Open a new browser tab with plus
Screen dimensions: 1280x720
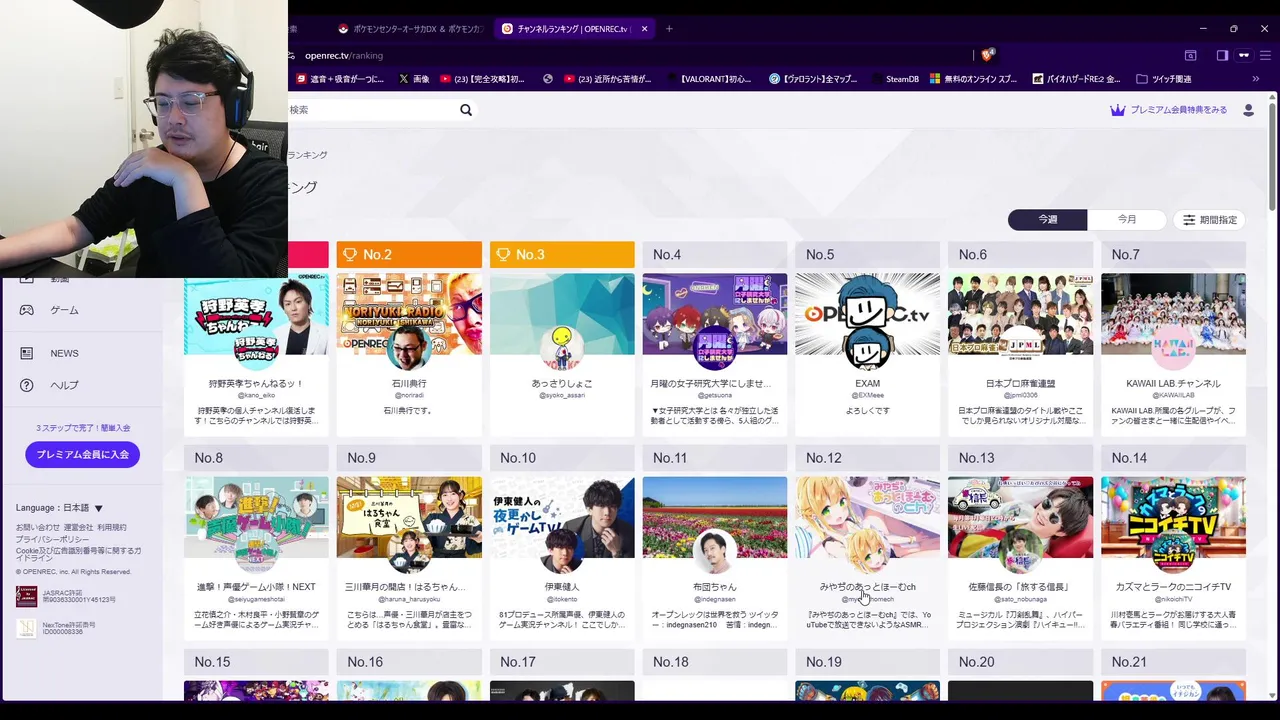coord(669,29)
